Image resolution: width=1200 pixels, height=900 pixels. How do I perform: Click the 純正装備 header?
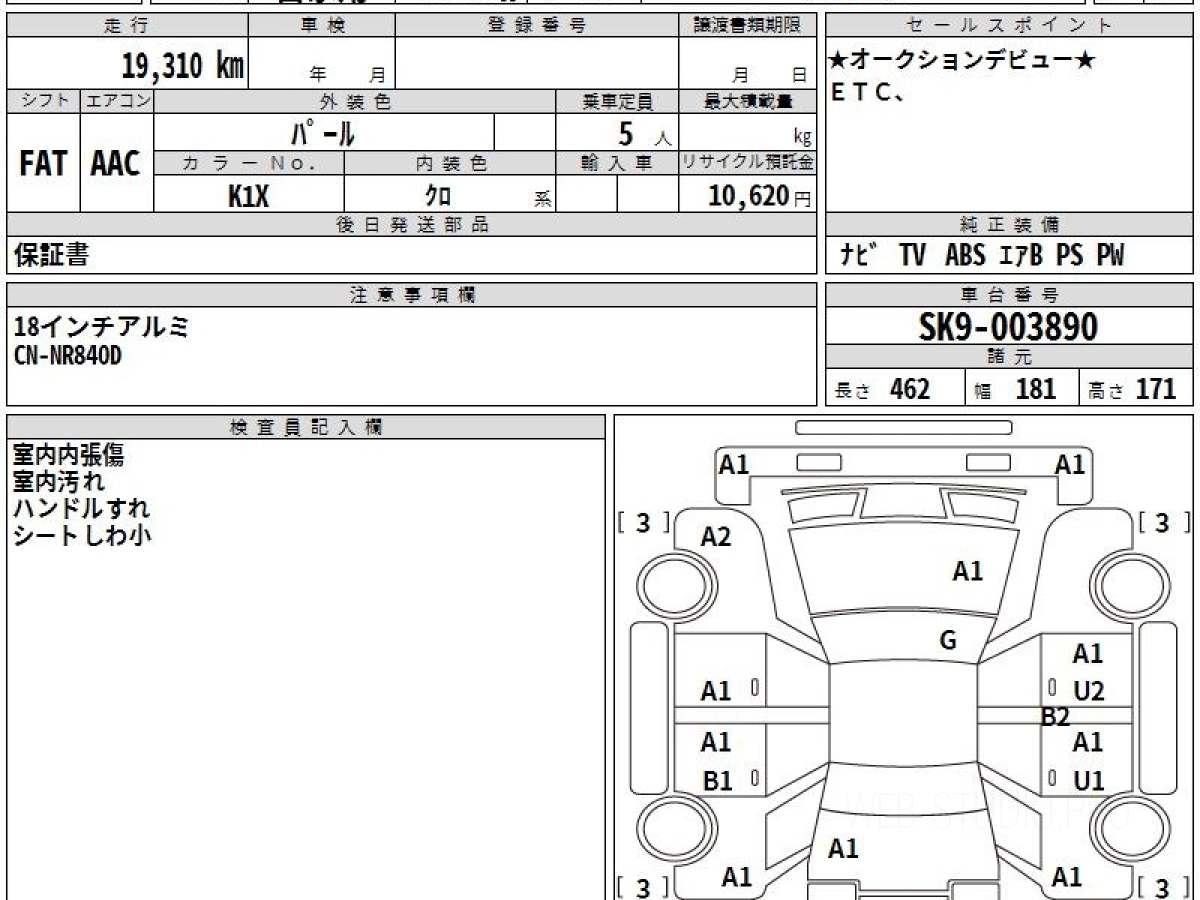point(1009,225)
